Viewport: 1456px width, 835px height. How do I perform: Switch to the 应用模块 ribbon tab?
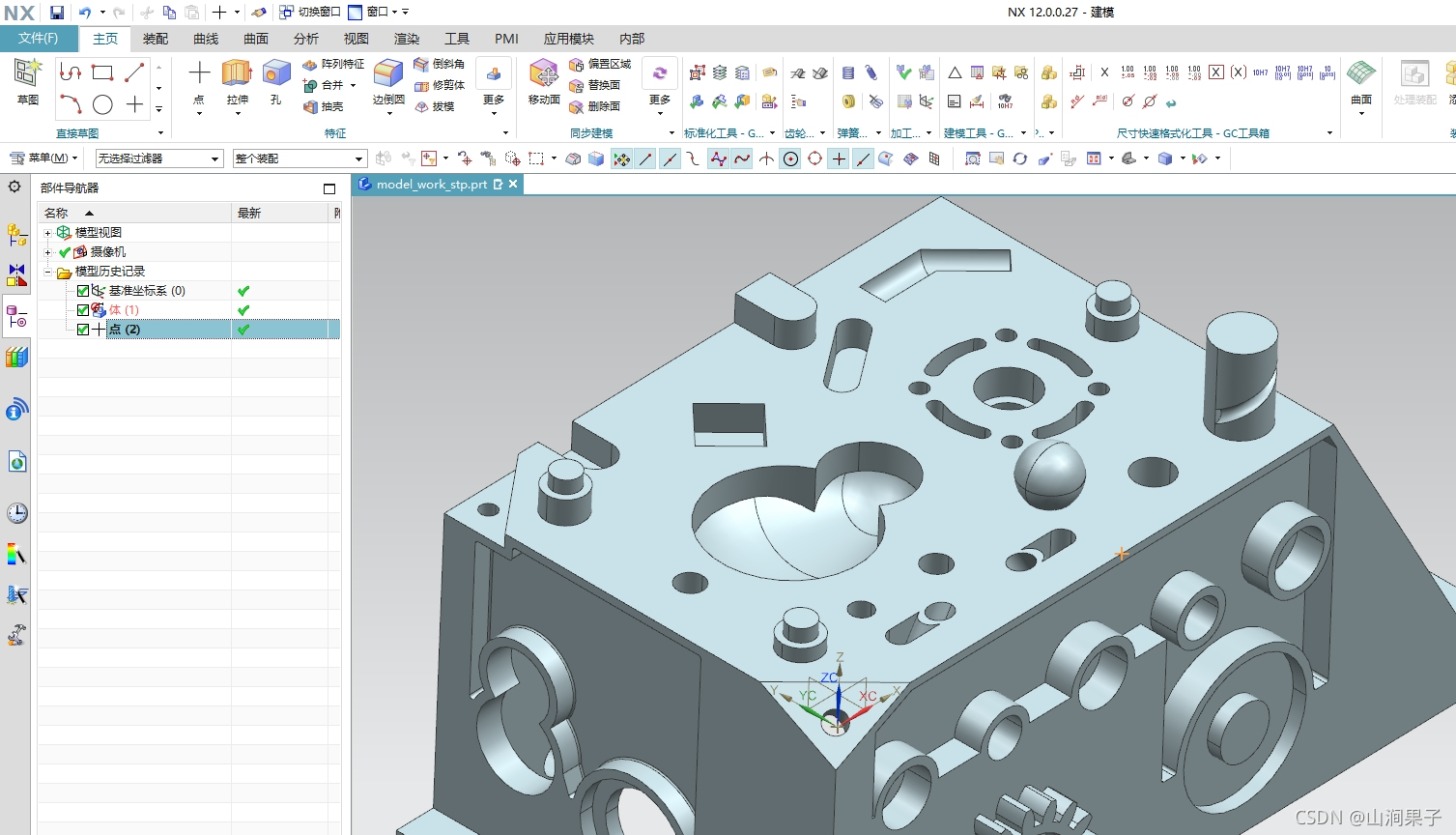point(569,39)
